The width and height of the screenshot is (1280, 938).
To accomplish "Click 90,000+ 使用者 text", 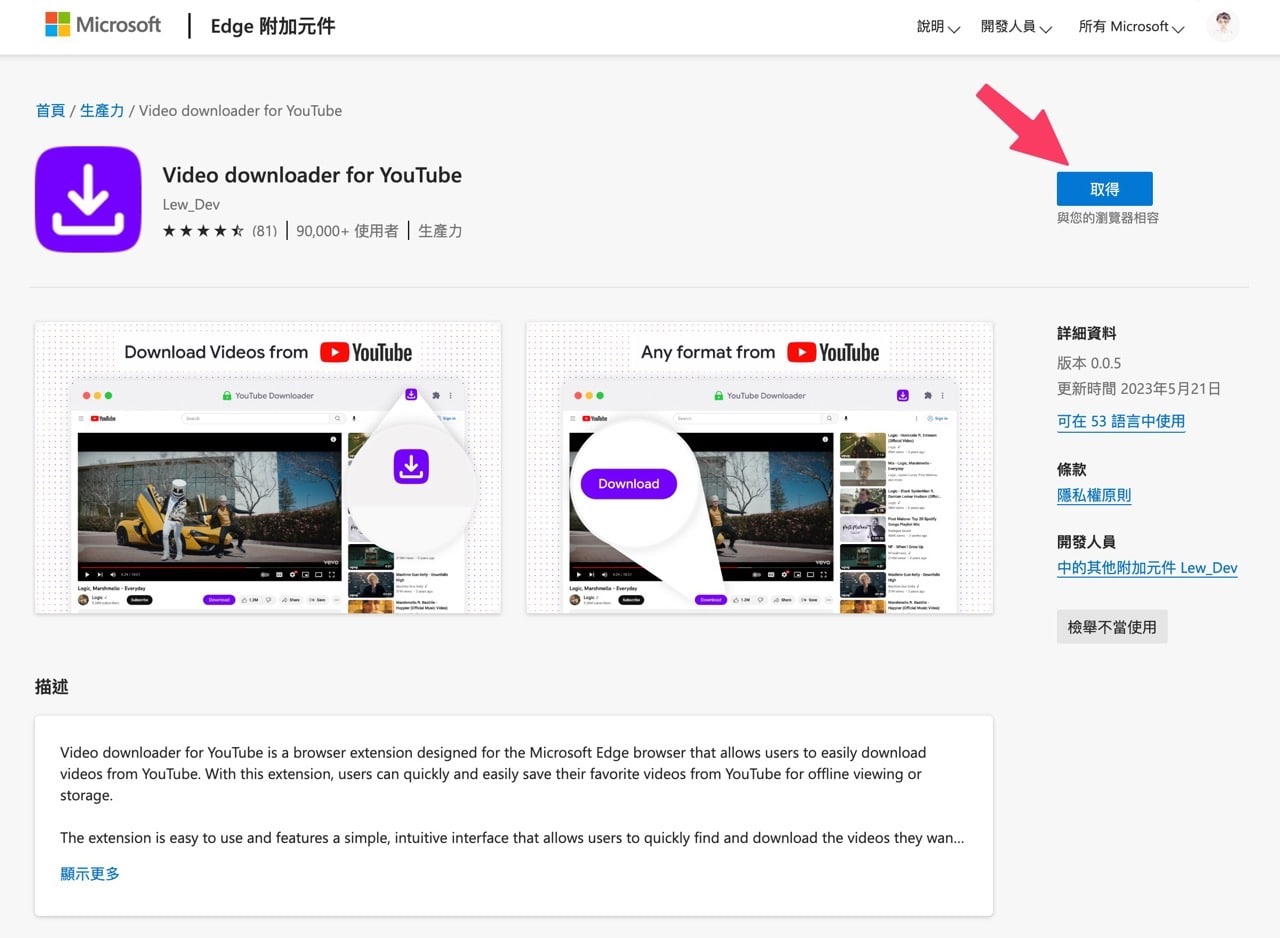I will point(347,231).
